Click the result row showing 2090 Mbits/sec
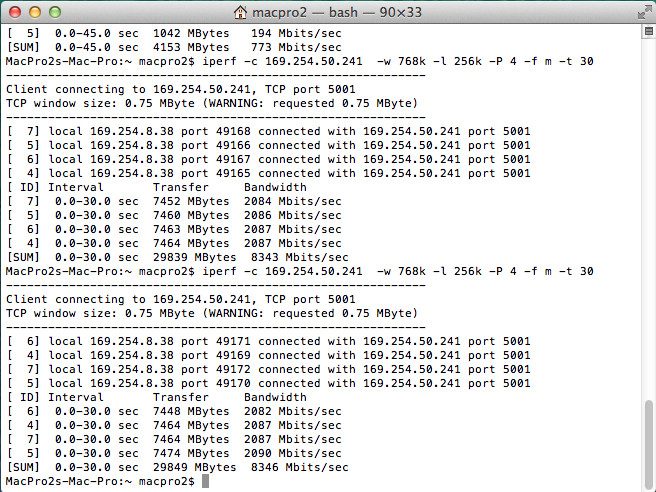The width and height of the screenshot is (656, 492). click(174, 453)
